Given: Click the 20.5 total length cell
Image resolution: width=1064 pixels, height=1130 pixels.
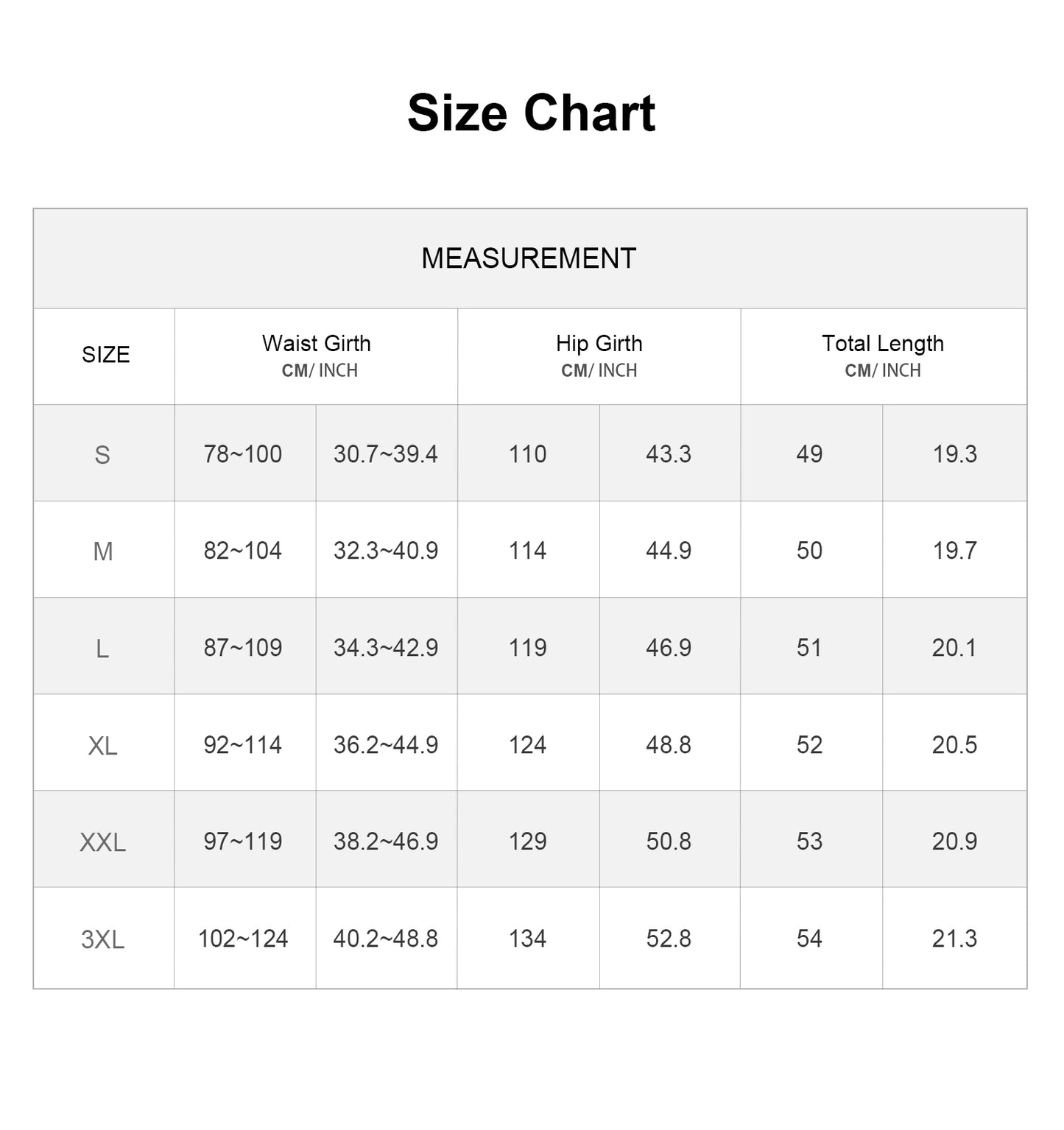Looking at the screenshot, I should 954,745.
